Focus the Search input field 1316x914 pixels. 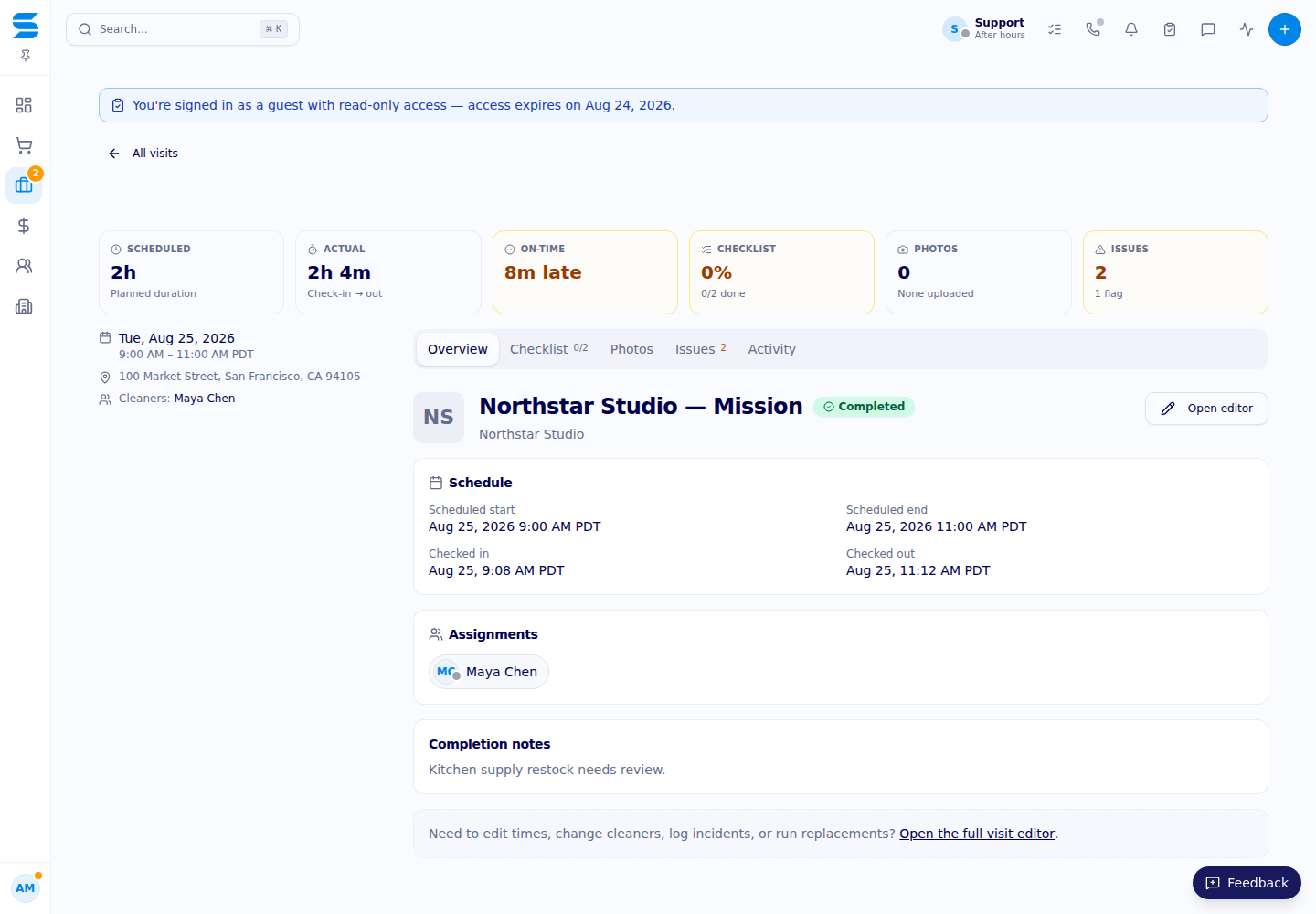[x=183, y=29]
